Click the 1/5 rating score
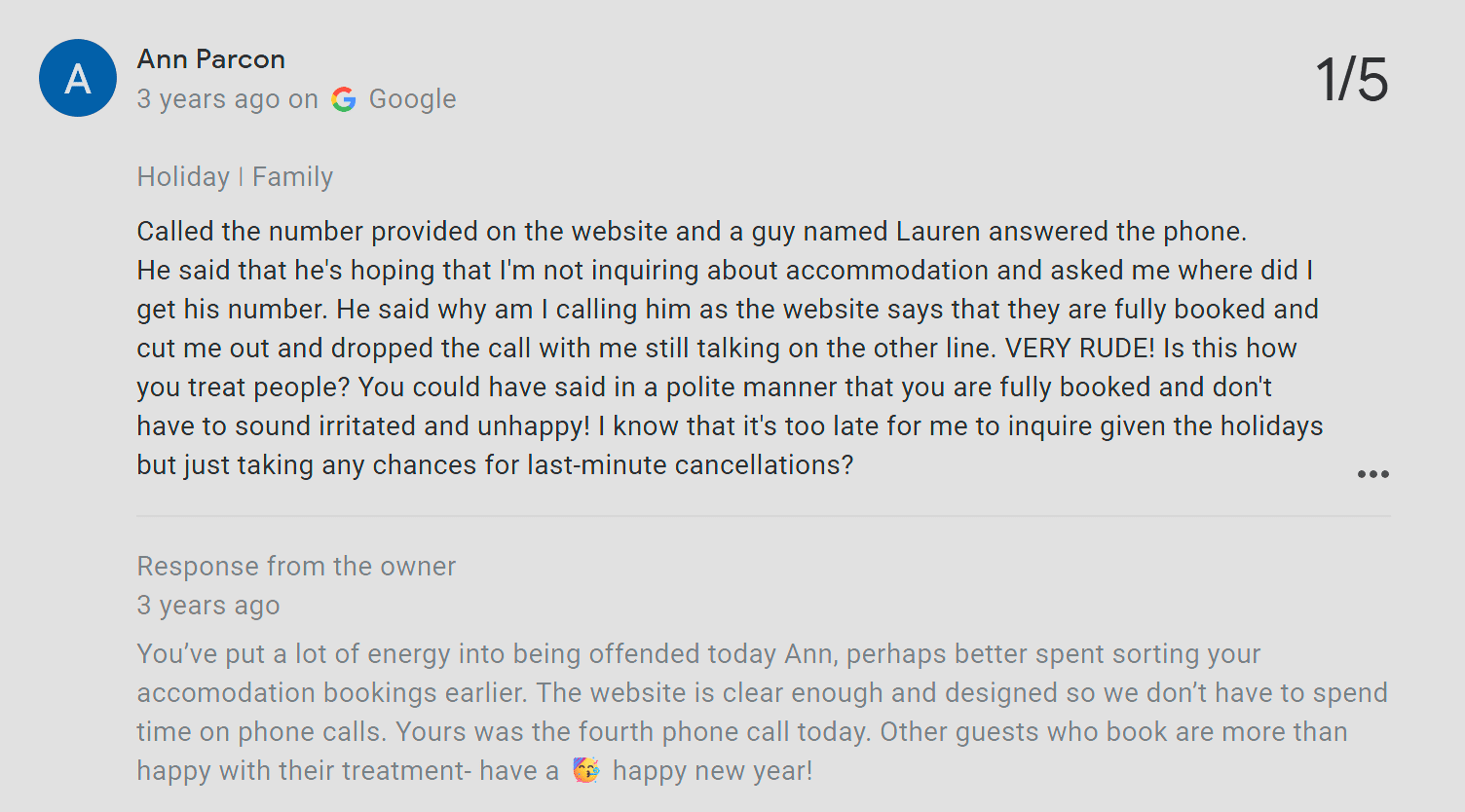Screen dimensions: 1465x812 point(1352,79)
